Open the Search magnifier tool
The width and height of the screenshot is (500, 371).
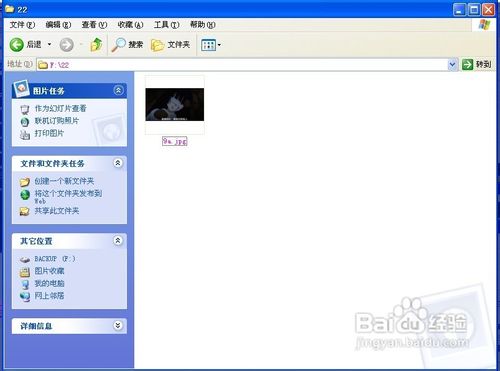pos(127,45)
